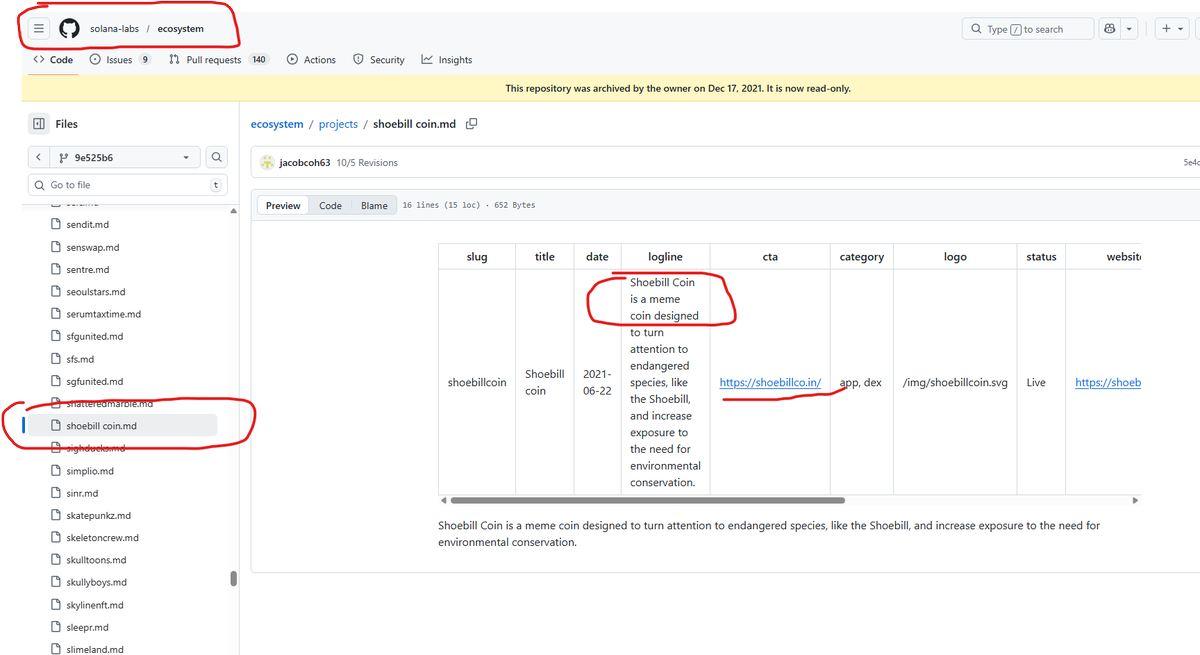Viewport: 1200px width, 655px height.
Task: Click the 2021-06-22 date cell
Action: point(597,382)
